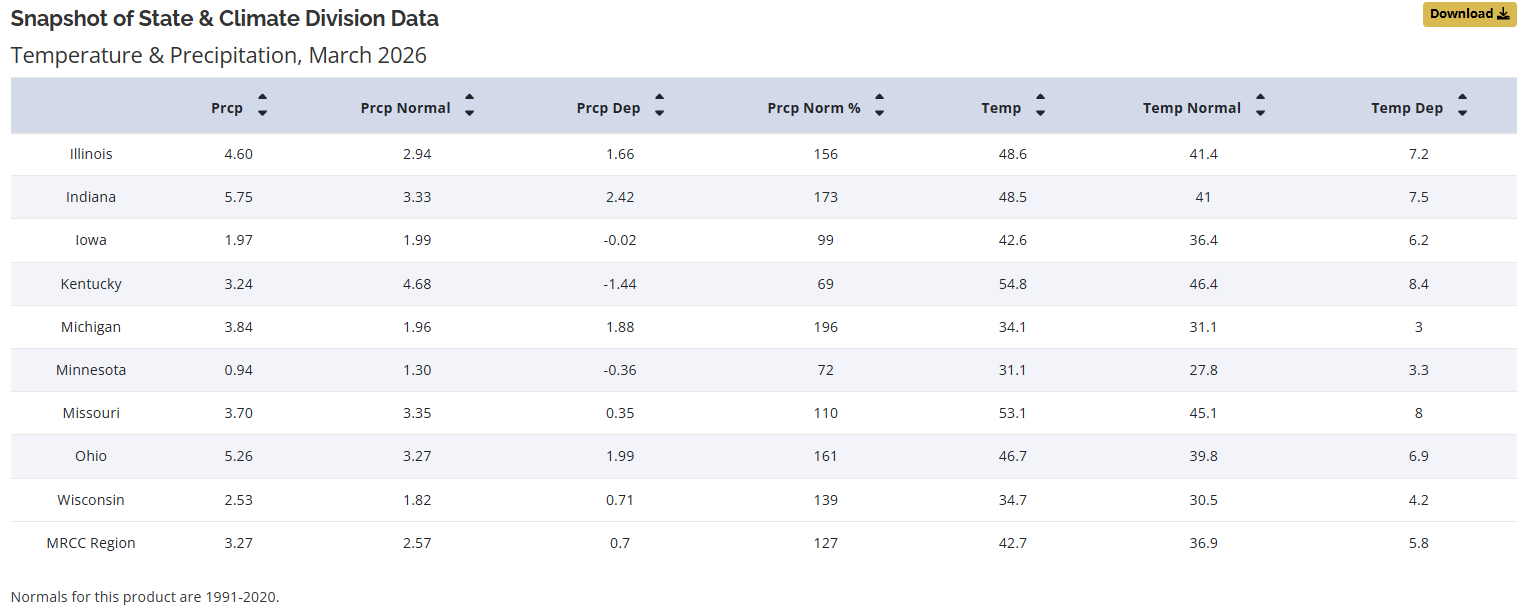The image size is (1533, 612).
Task: Sort by Prcp Norm % arrows icon
Action: tap(879, 105)
